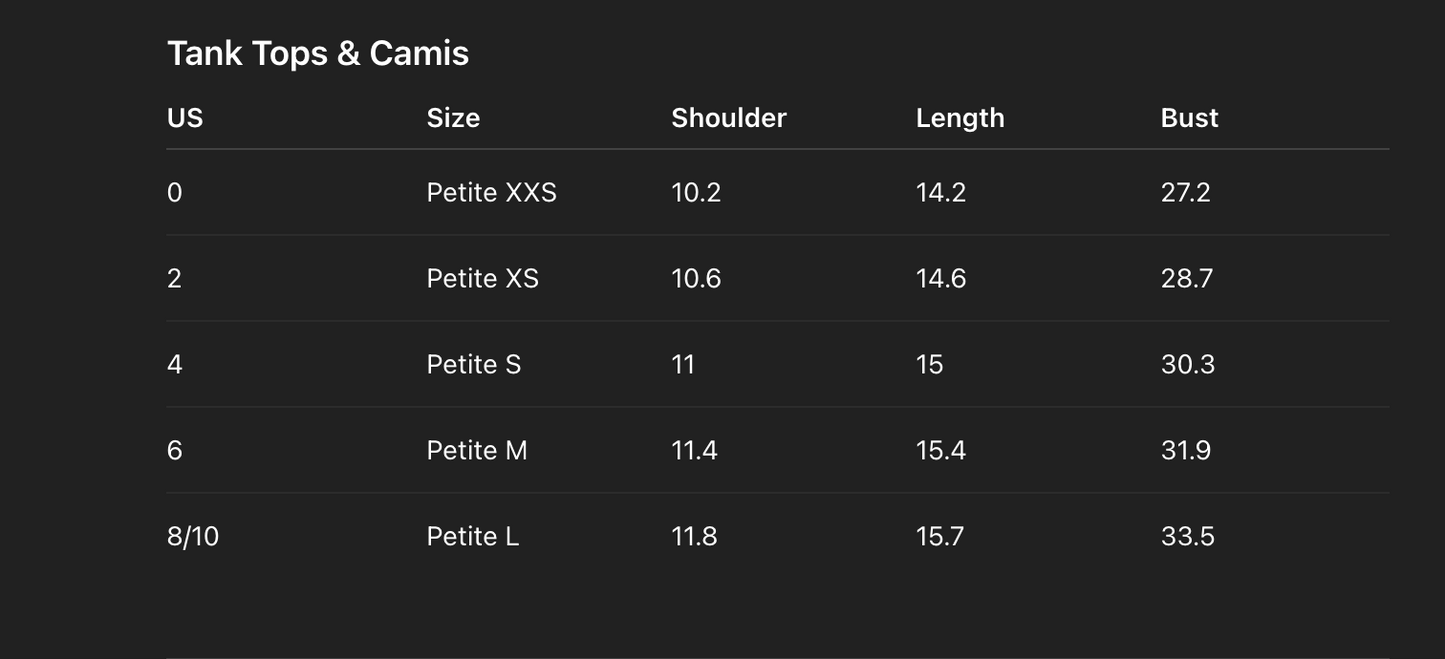
Task: Click the Length column header
Action: pyautogui.click(x=960, y=118)
